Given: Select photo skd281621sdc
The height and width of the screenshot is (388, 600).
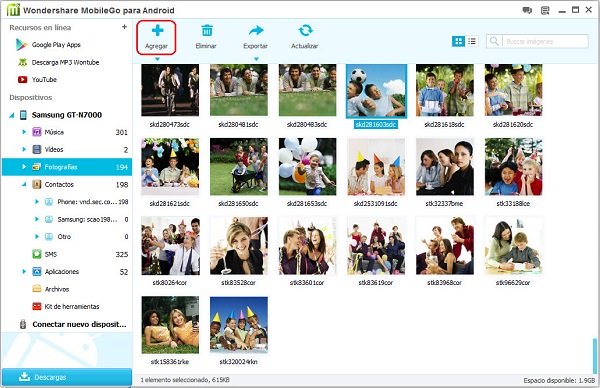Looking at the screenshot, I should pyautogui.click(x=170, y=167).
